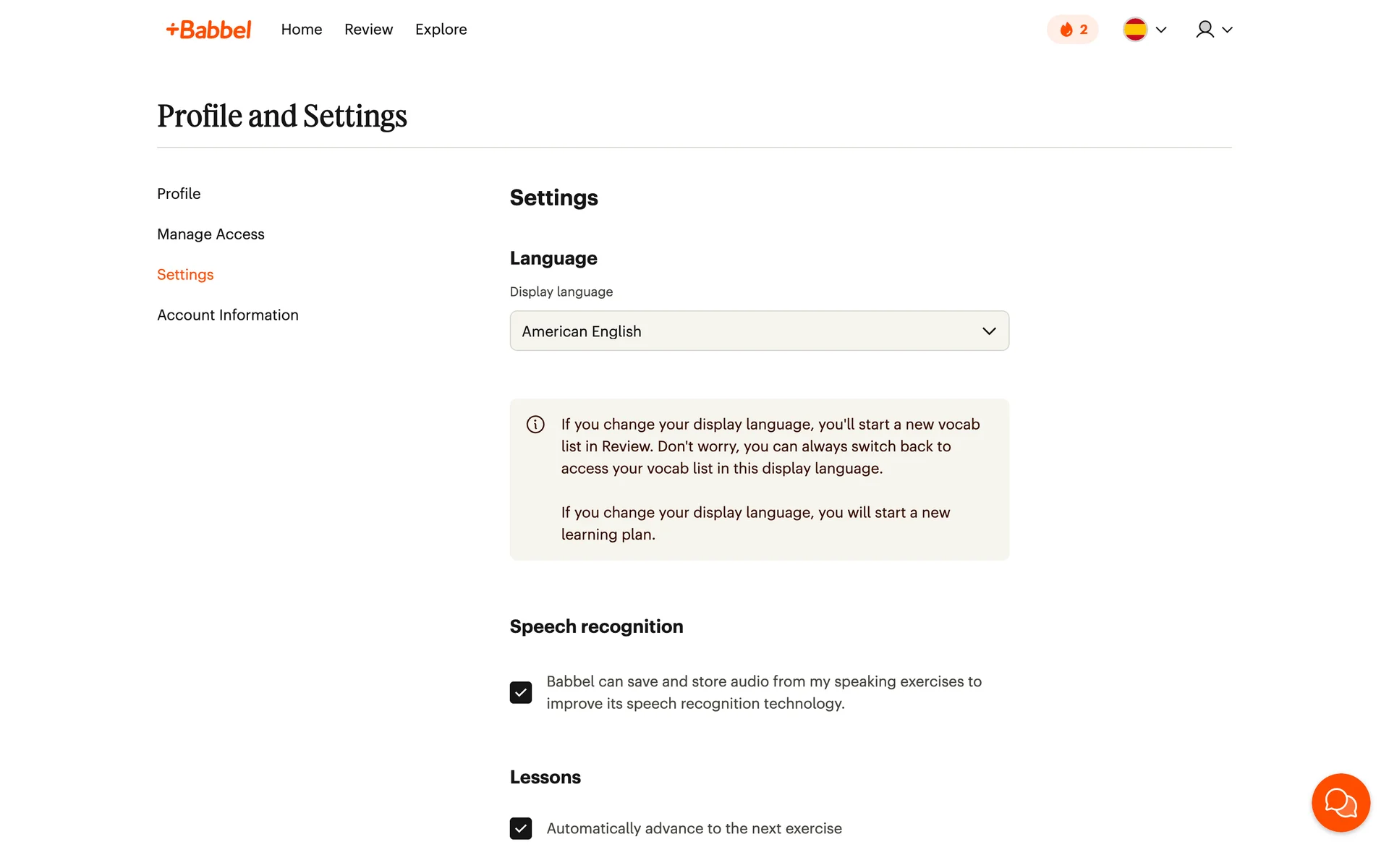Click the user profile avatar icon
The height and width of the screenshot is (868, 1389).
coord(1205,30)
